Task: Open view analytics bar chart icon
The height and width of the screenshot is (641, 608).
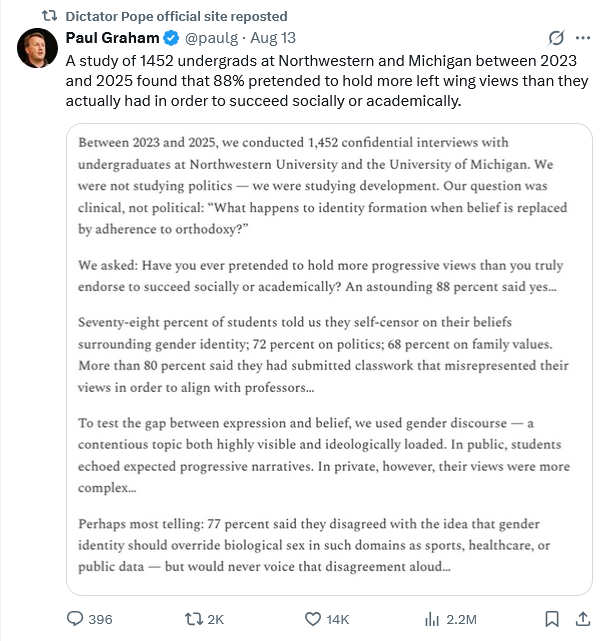Action: coord(432,619)
